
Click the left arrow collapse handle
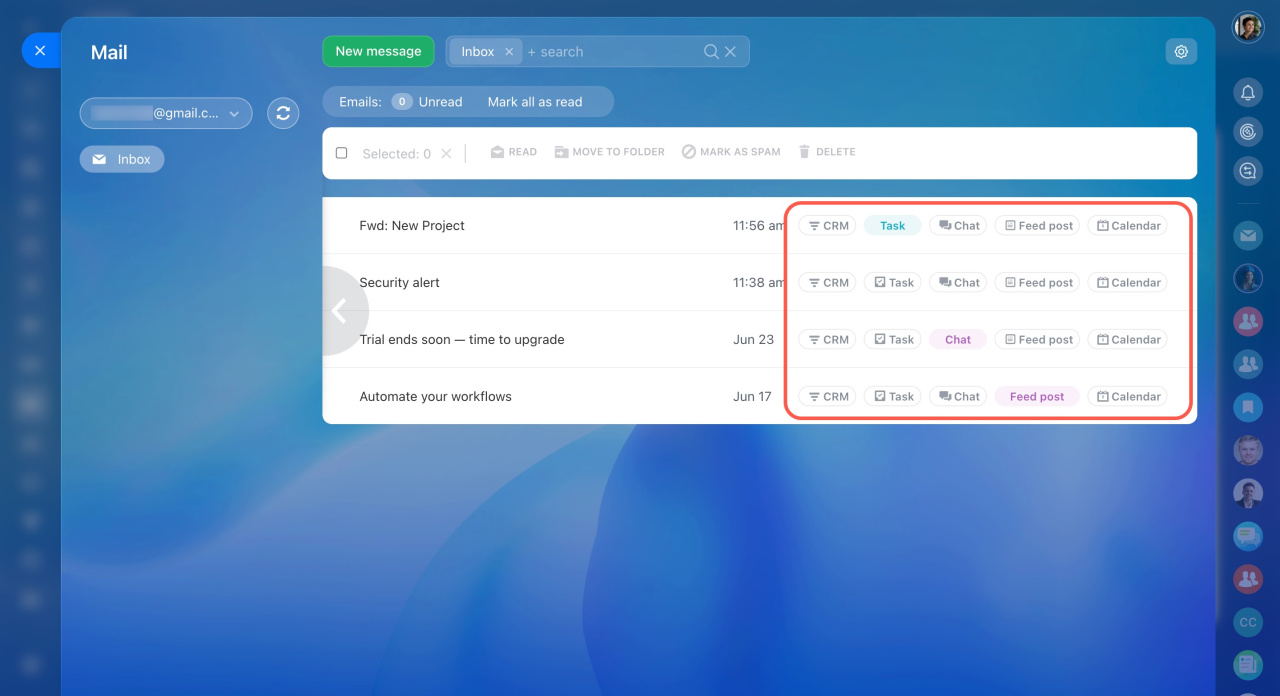(x=339, y=311)
